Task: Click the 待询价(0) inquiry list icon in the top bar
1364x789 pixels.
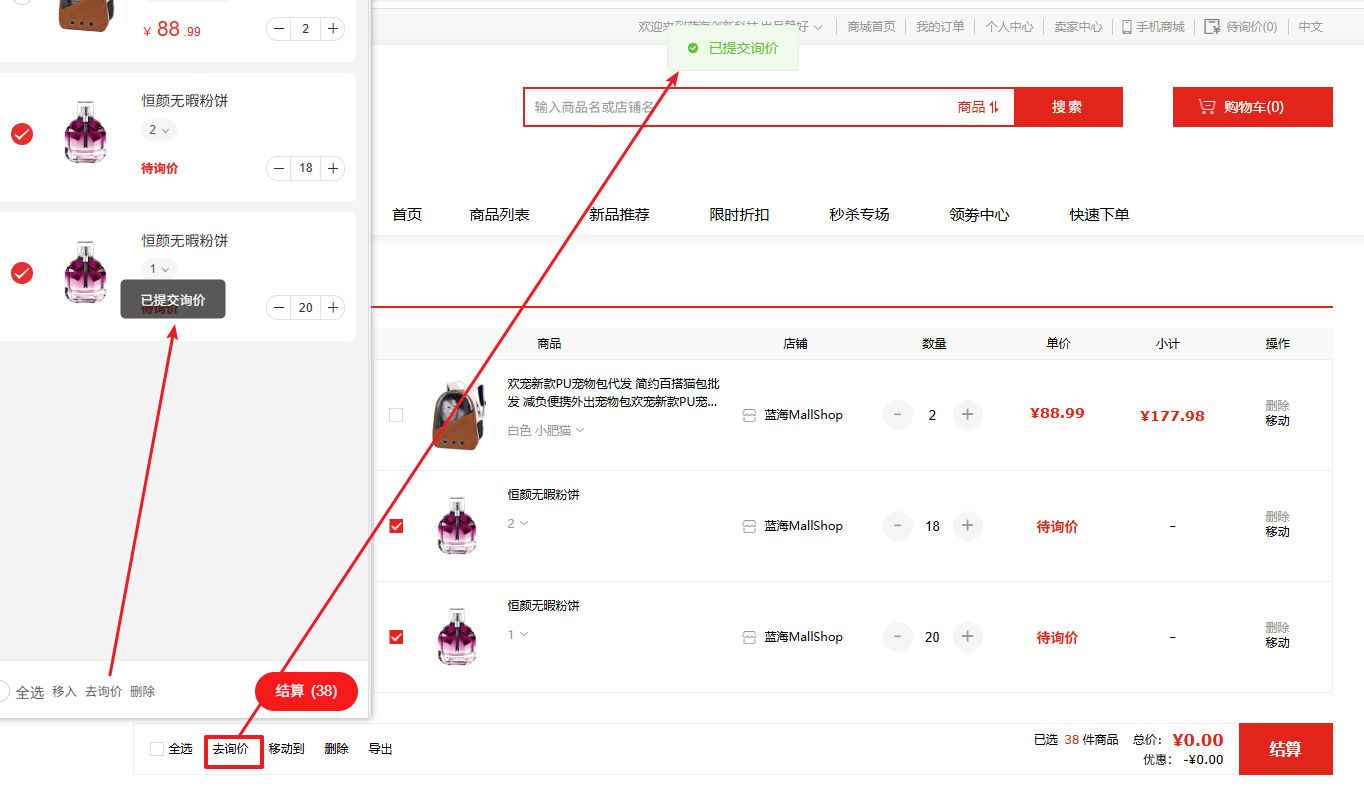Action: [x=1212, y=27]
